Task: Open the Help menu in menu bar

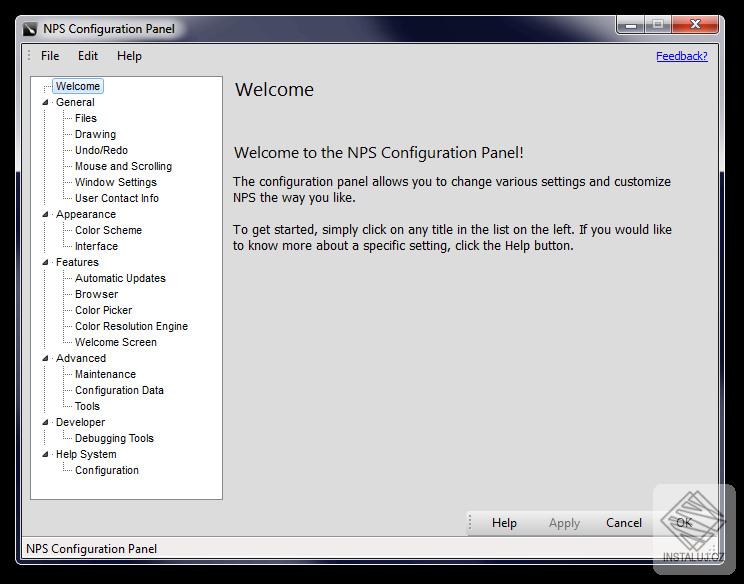Action: tap(129, 56)
